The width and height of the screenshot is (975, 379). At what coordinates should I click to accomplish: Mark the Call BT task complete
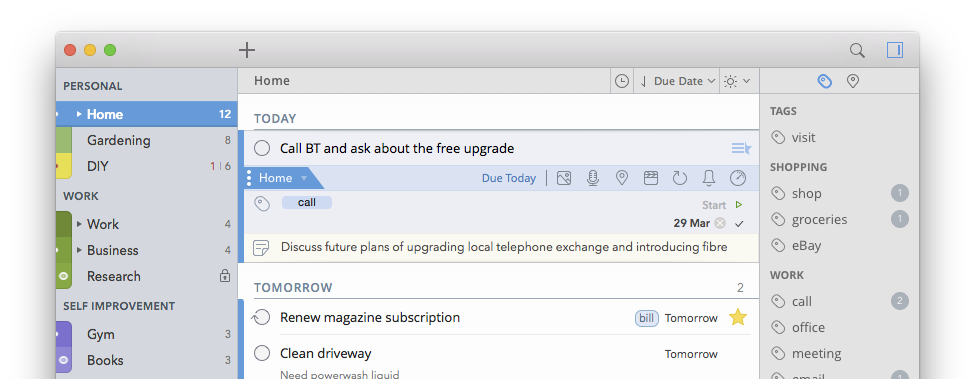(x=262, y=148)
